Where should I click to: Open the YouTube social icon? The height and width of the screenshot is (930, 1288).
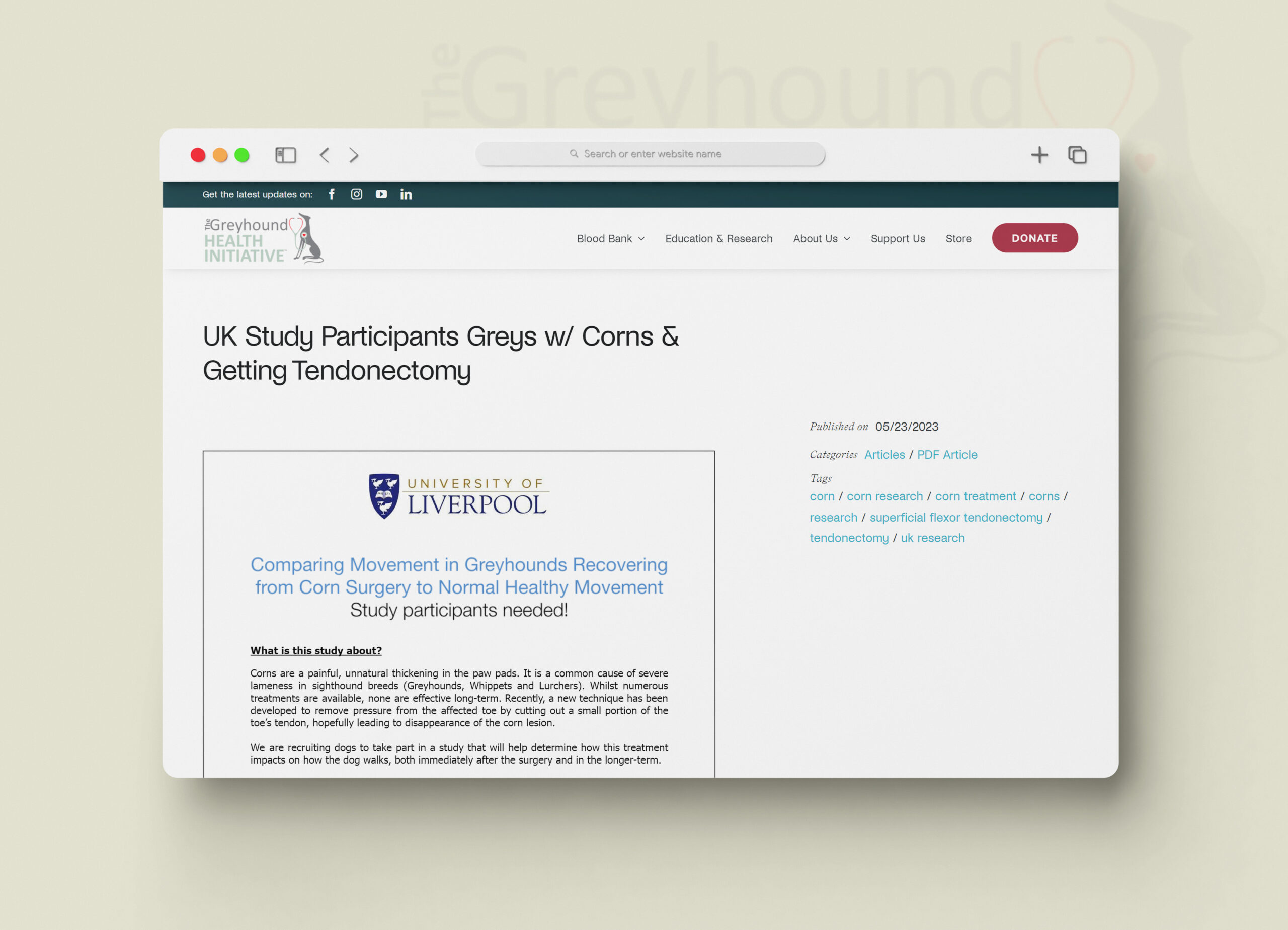pyautogui.click(x=381, y=194)
